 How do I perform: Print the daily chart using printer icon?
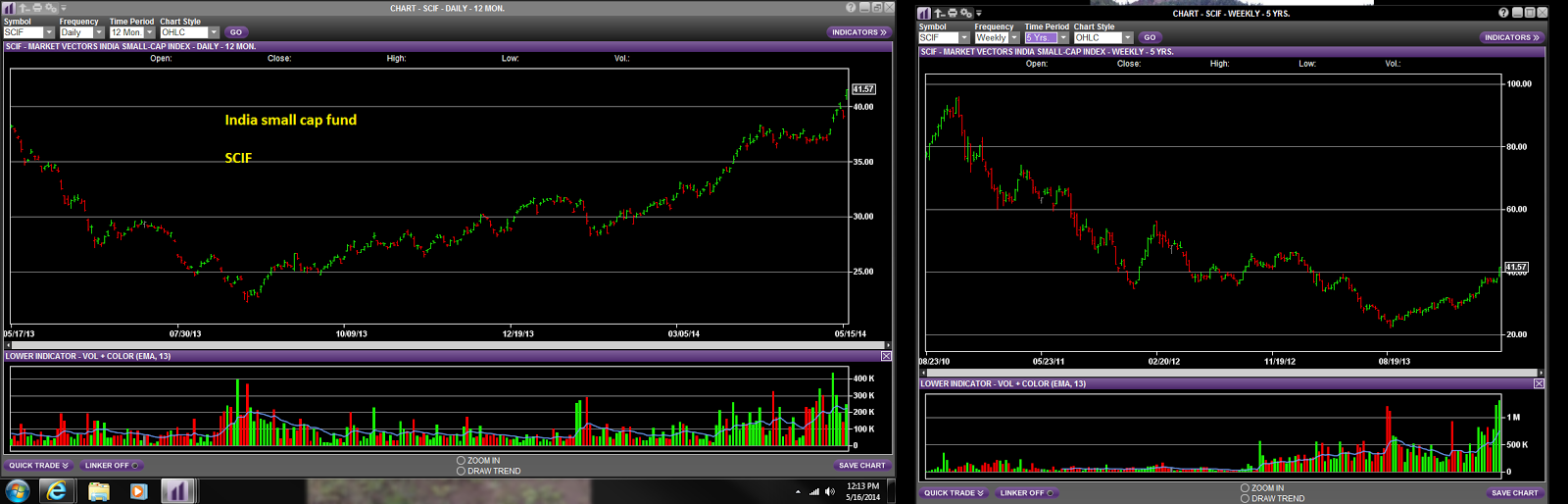point(37,8)
